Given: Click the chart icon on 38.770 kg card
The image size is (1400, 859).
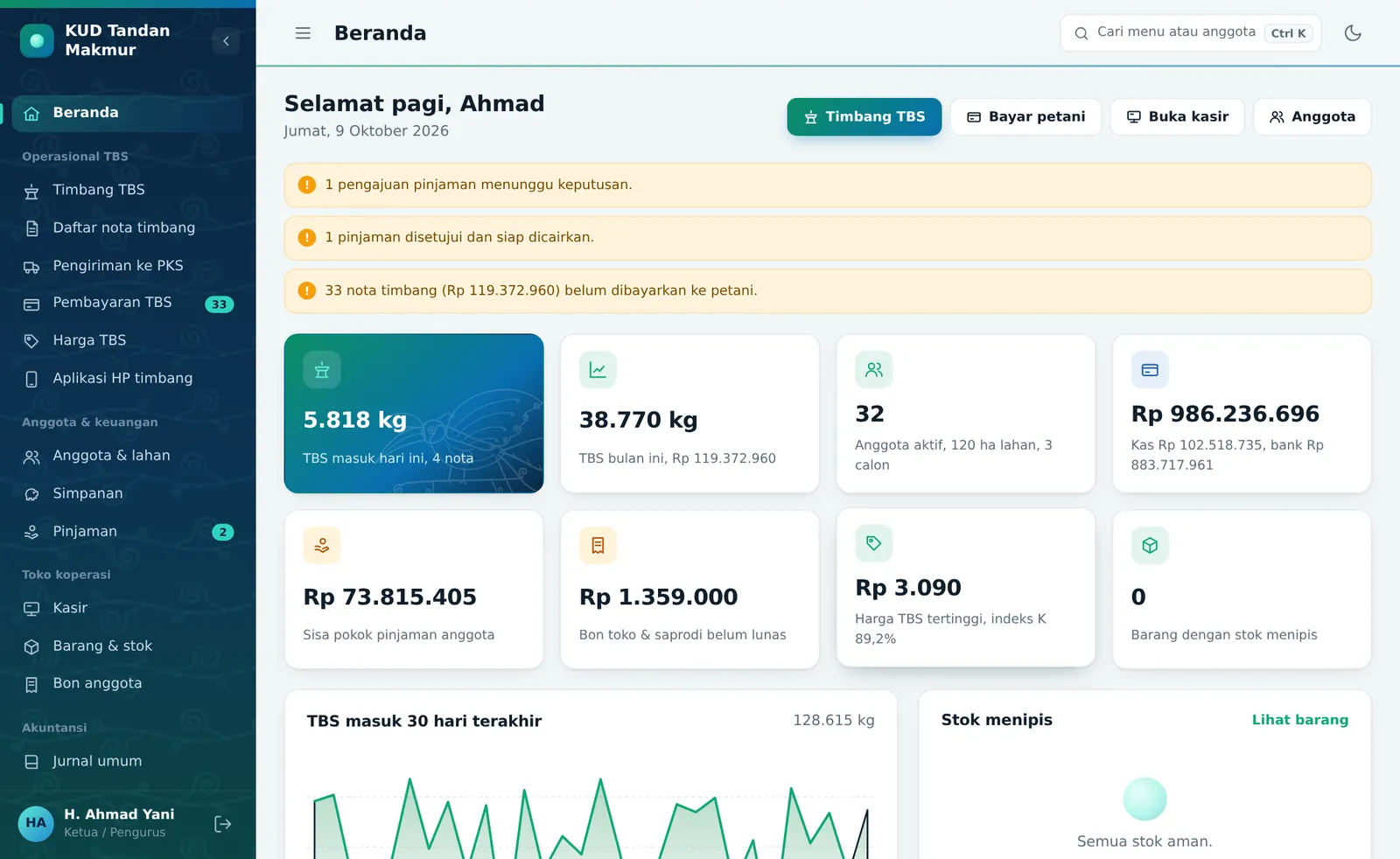Looking at the screenshot, I should (598, 370).
